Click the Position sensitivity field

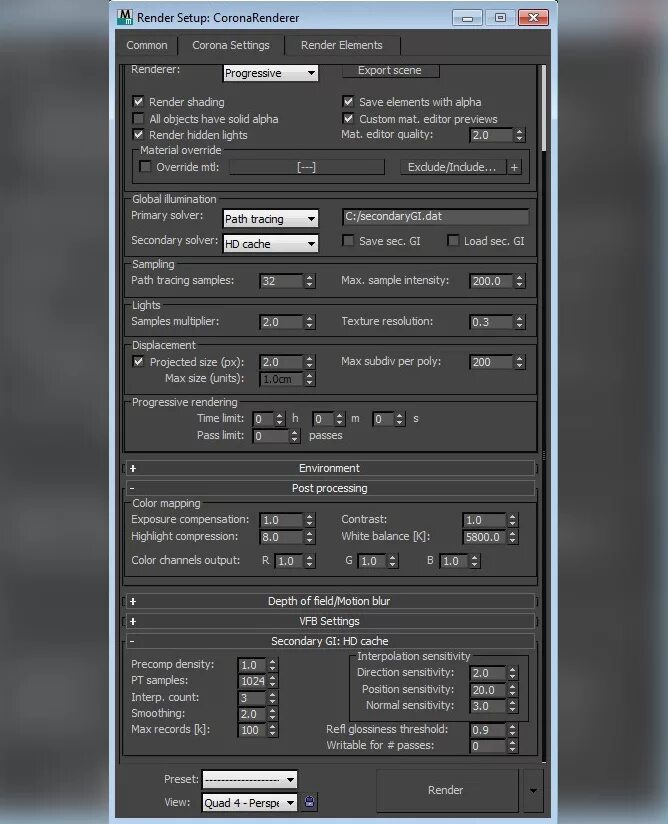point(488,690)
